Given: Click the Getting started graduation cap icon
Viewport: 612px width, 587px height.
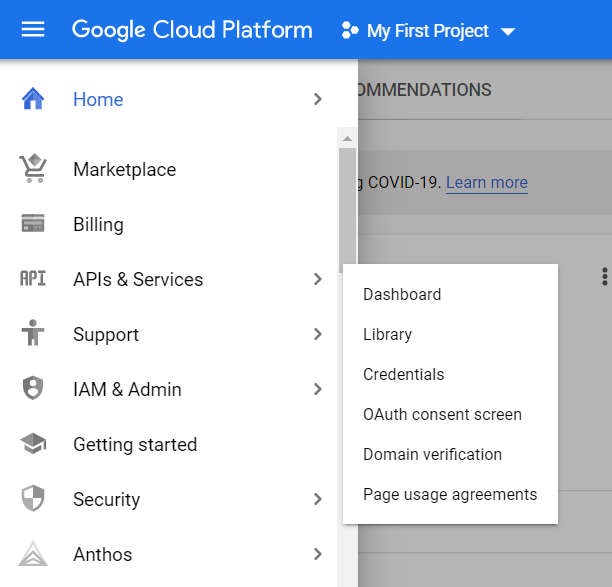Looking at the screenshot, I should (33, 444).
